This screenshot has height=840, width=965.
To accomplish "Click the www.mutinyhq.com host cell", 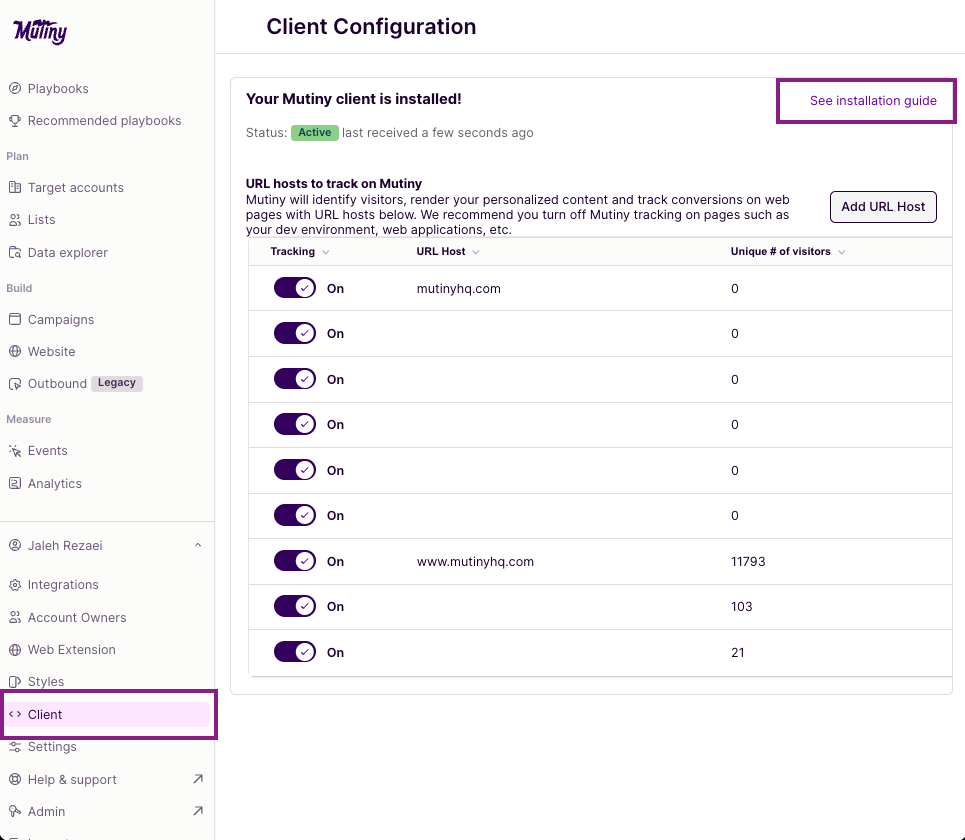I will (475, 561).
